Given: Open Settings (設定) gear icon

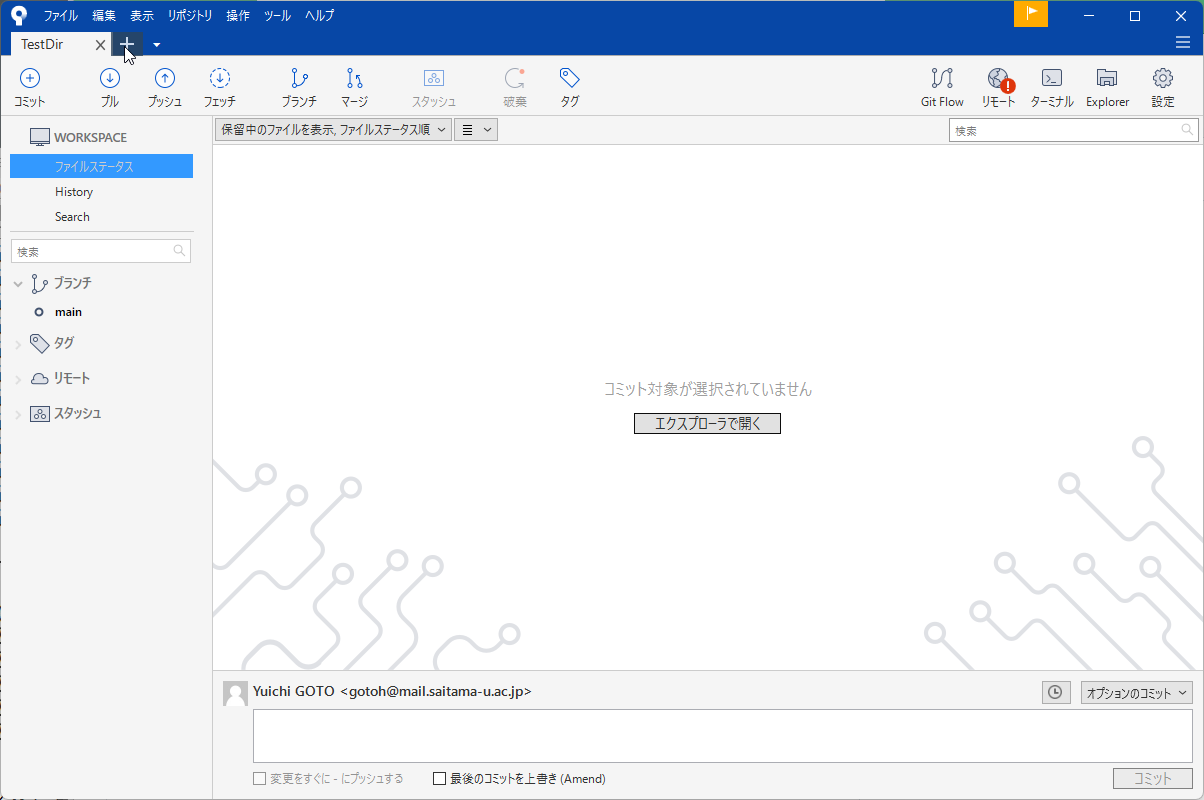Looking at the screenshot, I should [1162, 78].
